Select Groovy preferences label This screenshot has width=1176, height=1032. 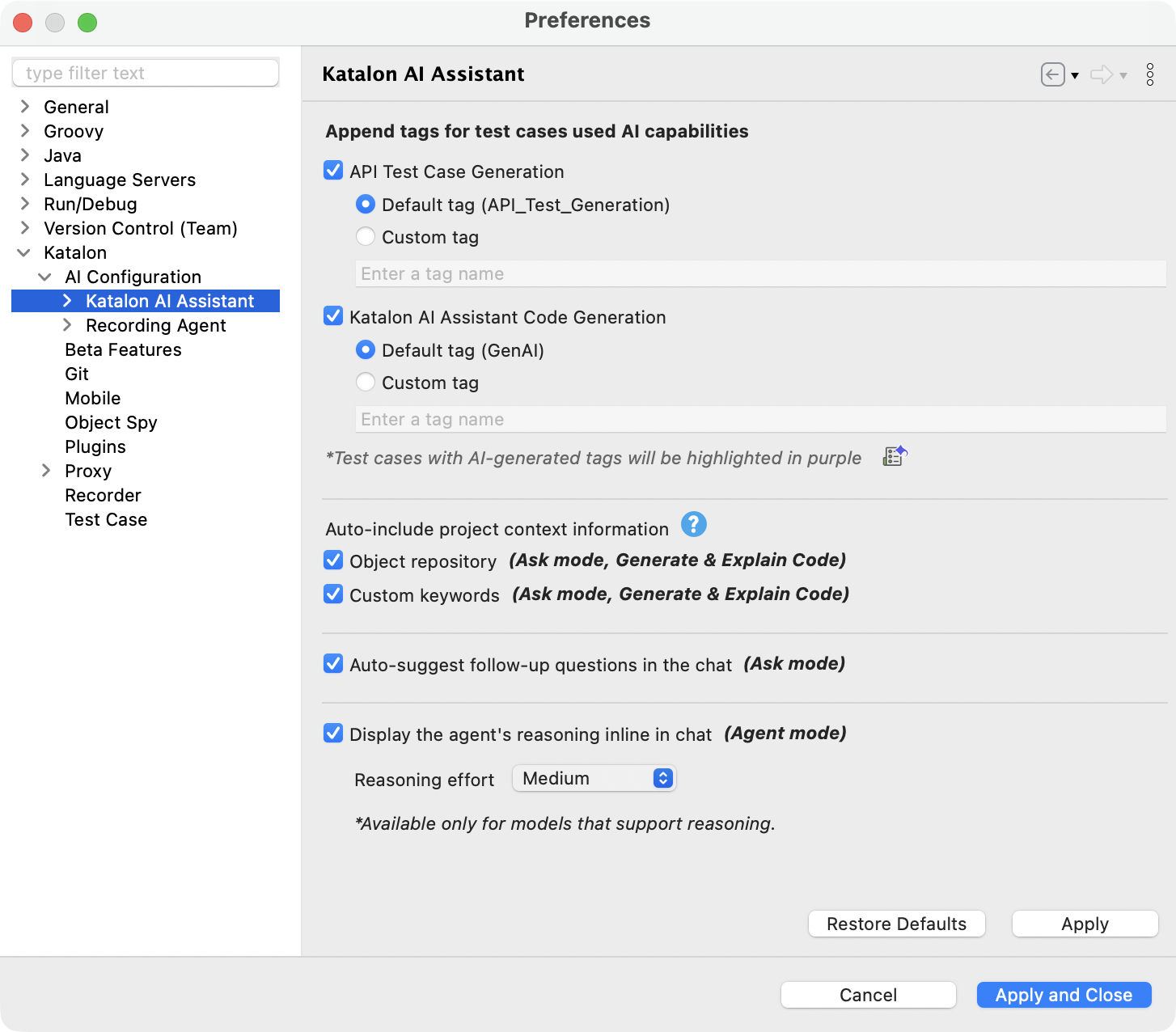pyautogui.click(x=74, y=131)
